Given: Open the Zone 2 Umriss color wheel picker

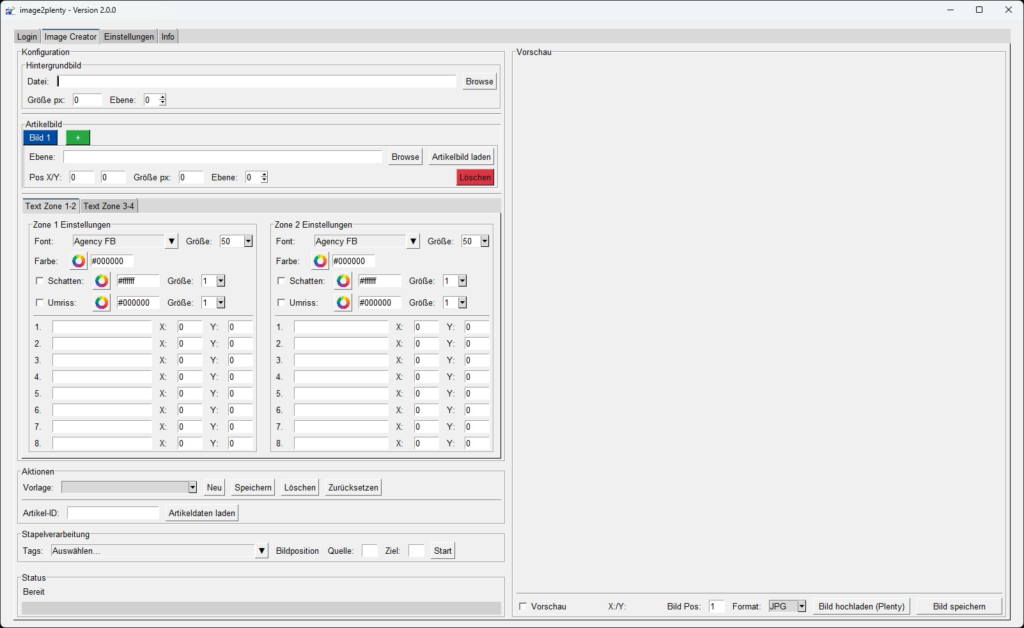Looking at the screenshot, I should pos(344,303).
